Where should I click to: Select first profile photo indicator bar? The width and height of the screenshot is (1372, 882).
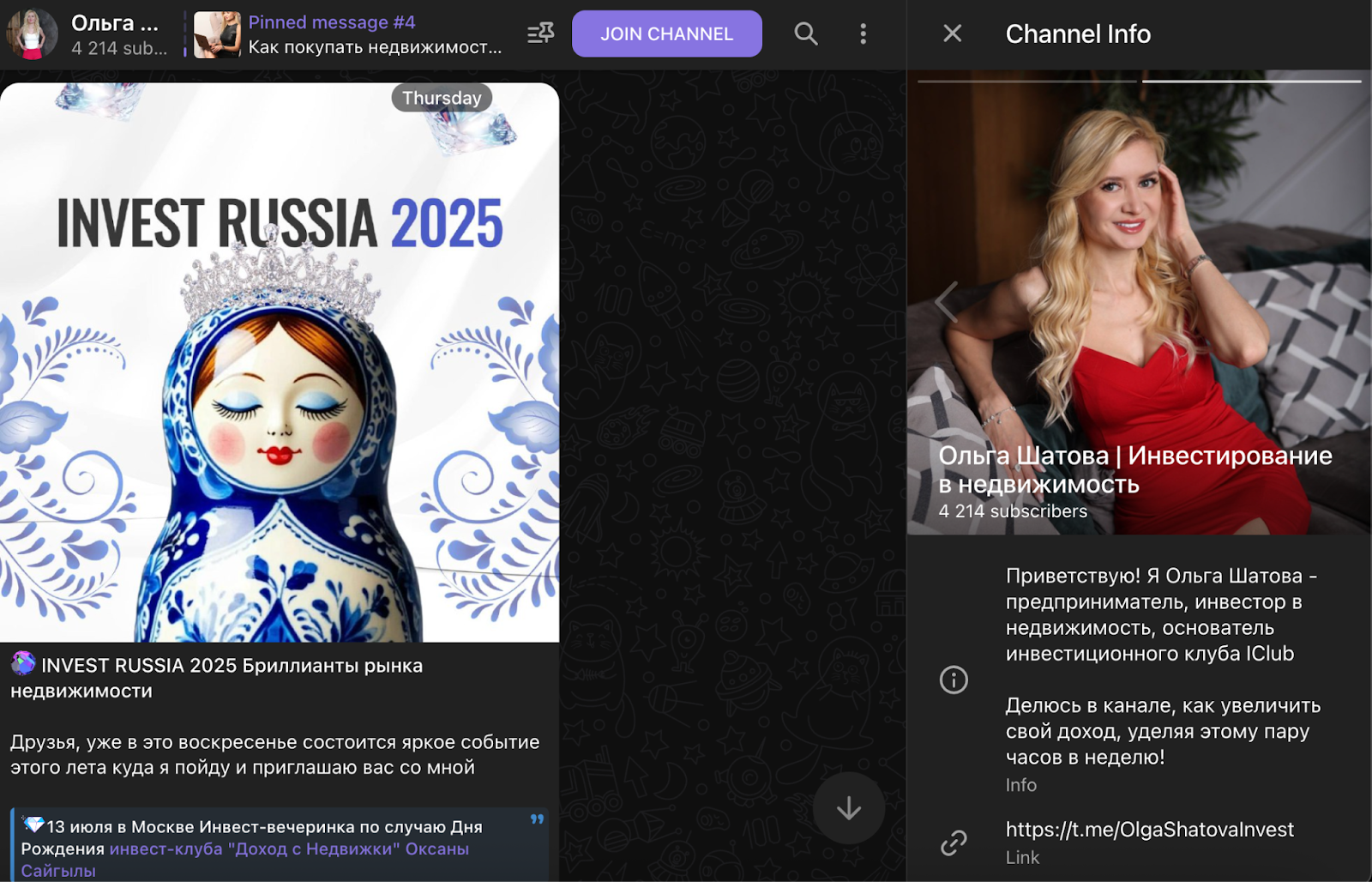click(x=1027, y=81)
